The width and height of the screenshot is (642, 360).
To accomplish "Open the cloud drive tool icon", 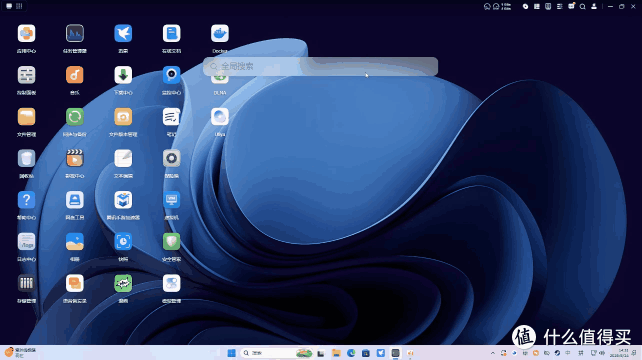I will (x=75, y=200).
